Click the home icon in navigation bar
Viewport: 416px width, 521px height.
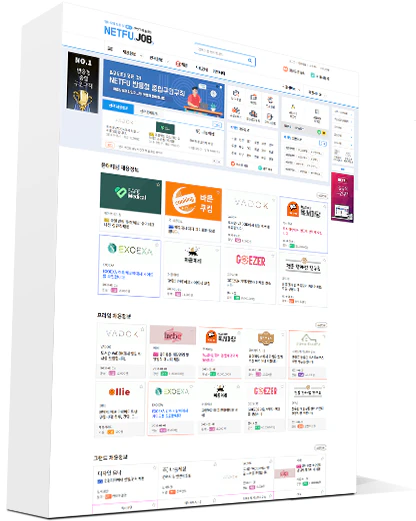coord(110,49)
